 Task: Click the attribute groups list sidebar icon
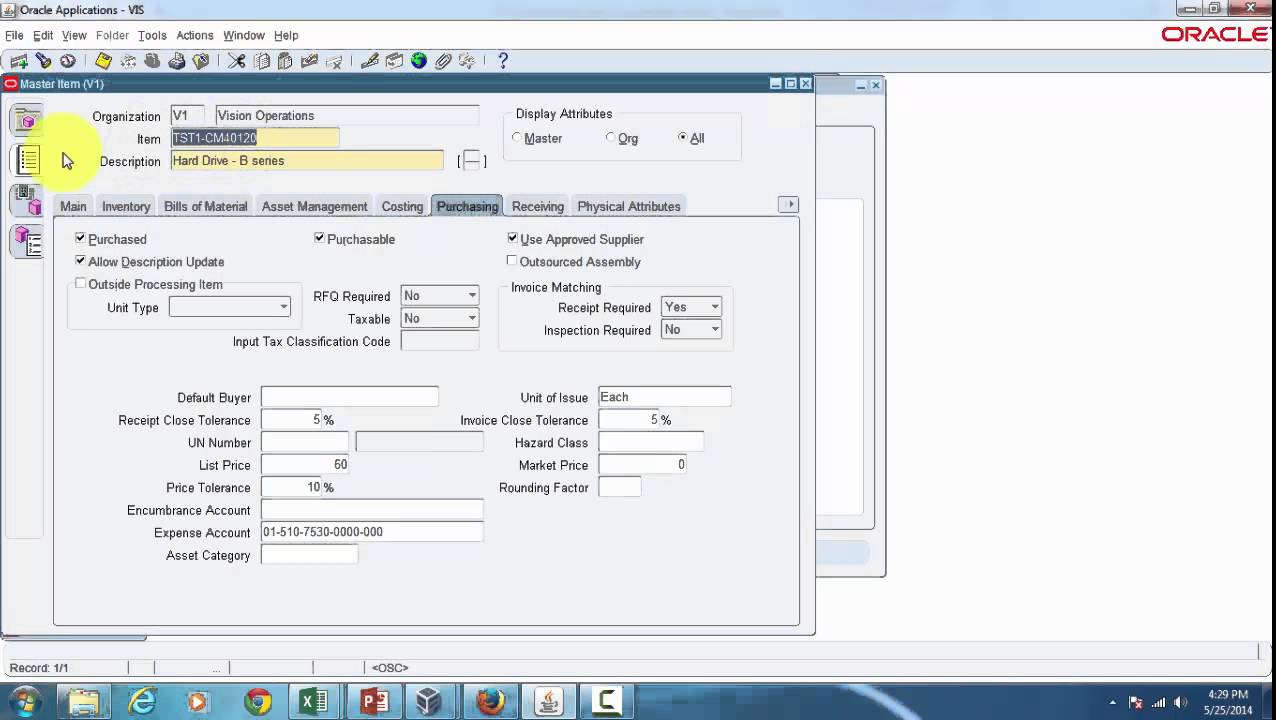pyautogui.click(x=28, y=159)
